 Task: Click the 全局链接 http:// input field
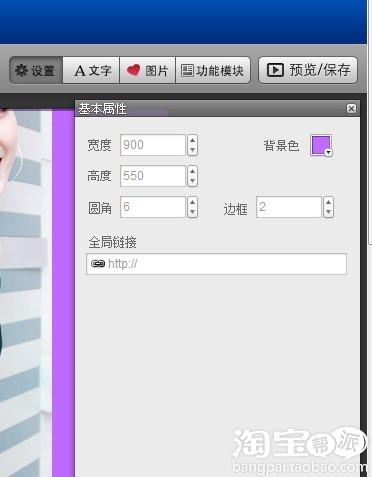216,264
